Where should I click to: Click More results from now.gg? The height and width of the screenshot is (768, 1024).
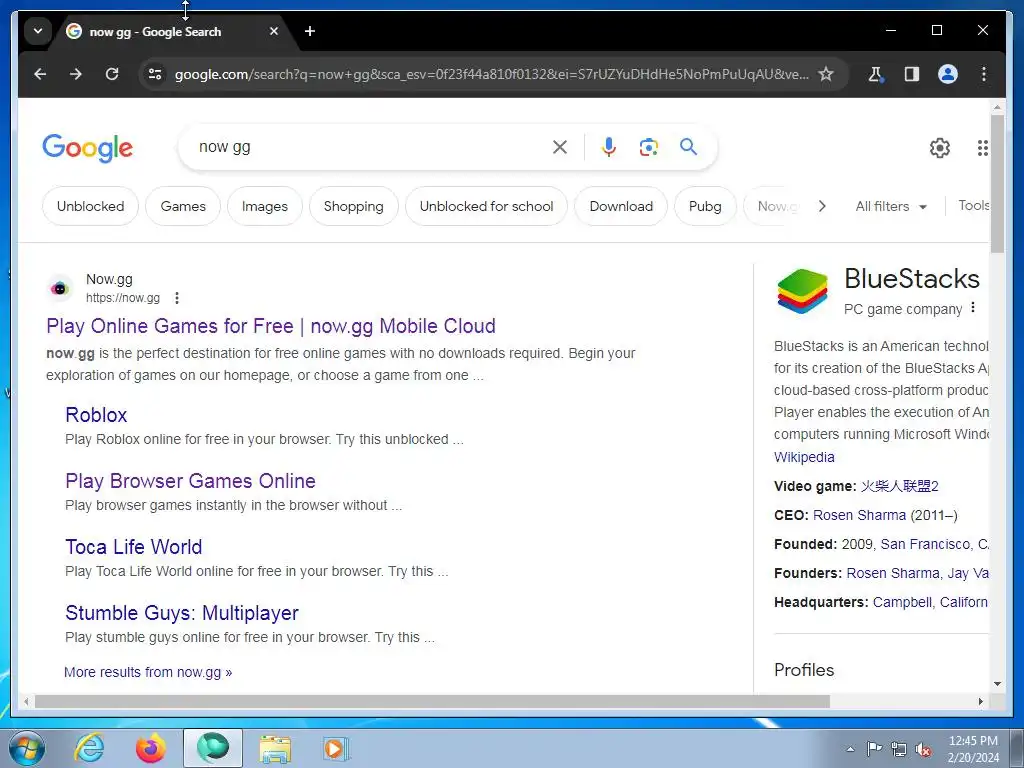148,672
